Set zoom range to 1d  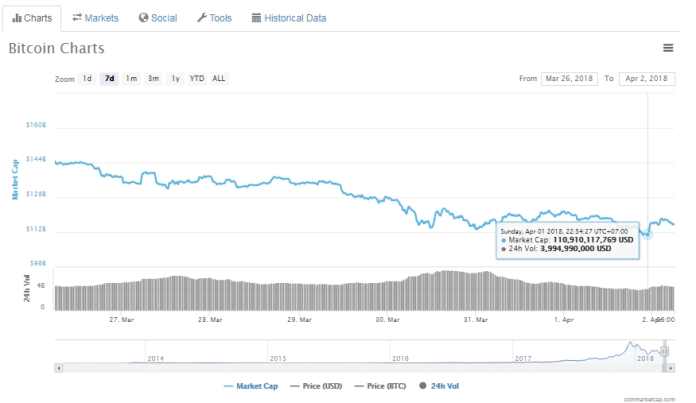click(87, 79)
